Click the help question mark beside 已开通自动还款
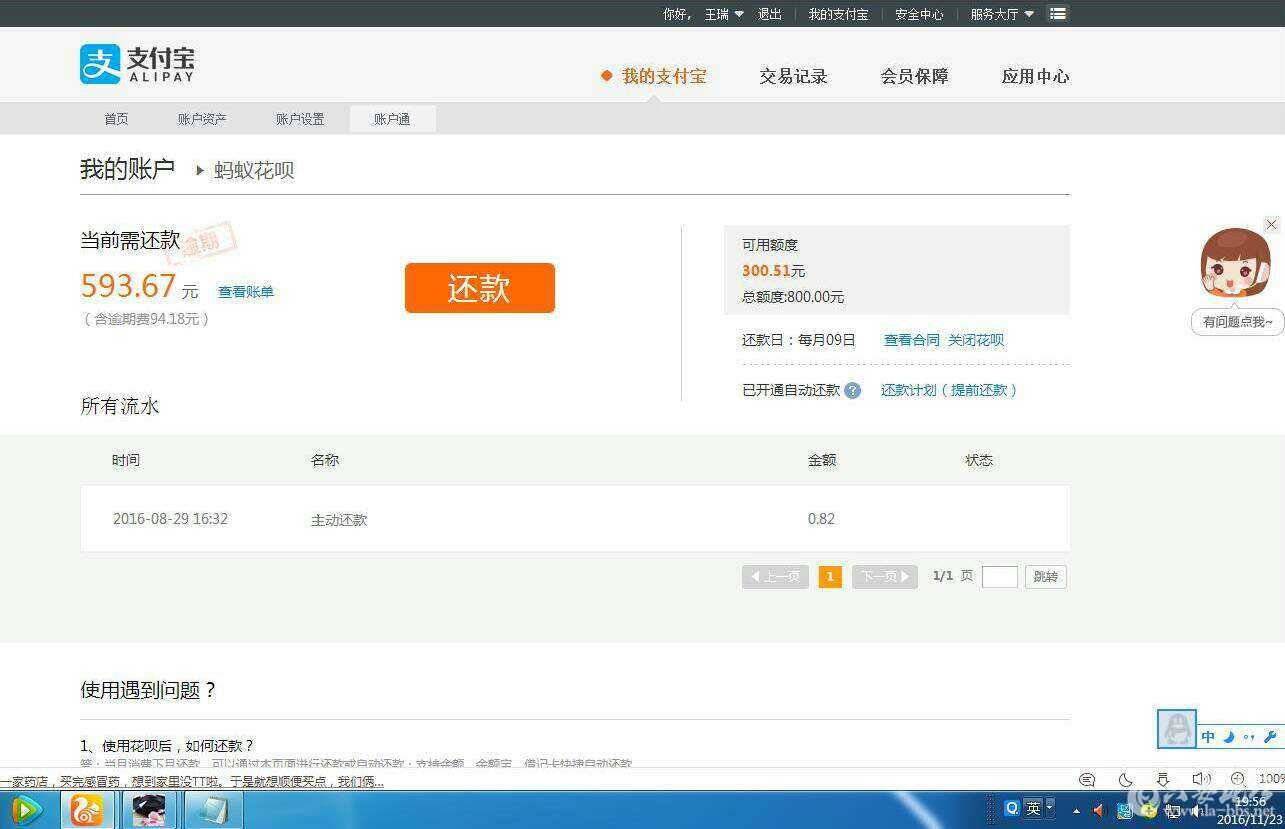 pos(852,391)
